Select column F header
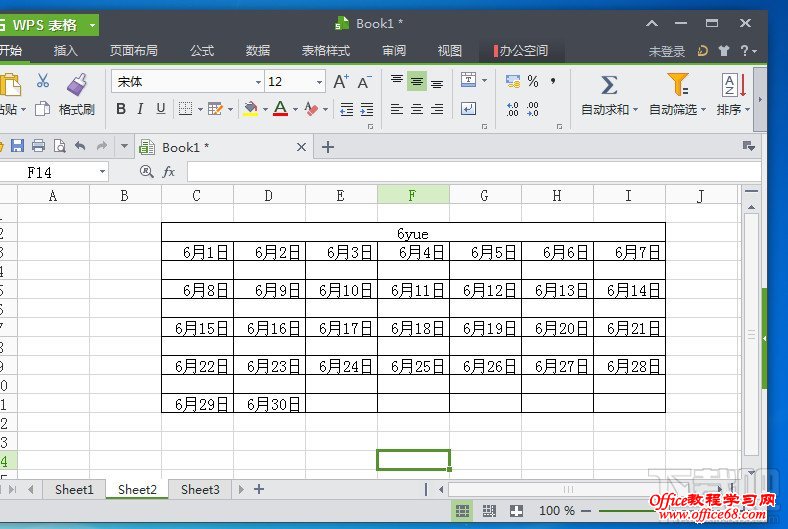This screenshot has width=788, height=529. [x=413, y=195]
